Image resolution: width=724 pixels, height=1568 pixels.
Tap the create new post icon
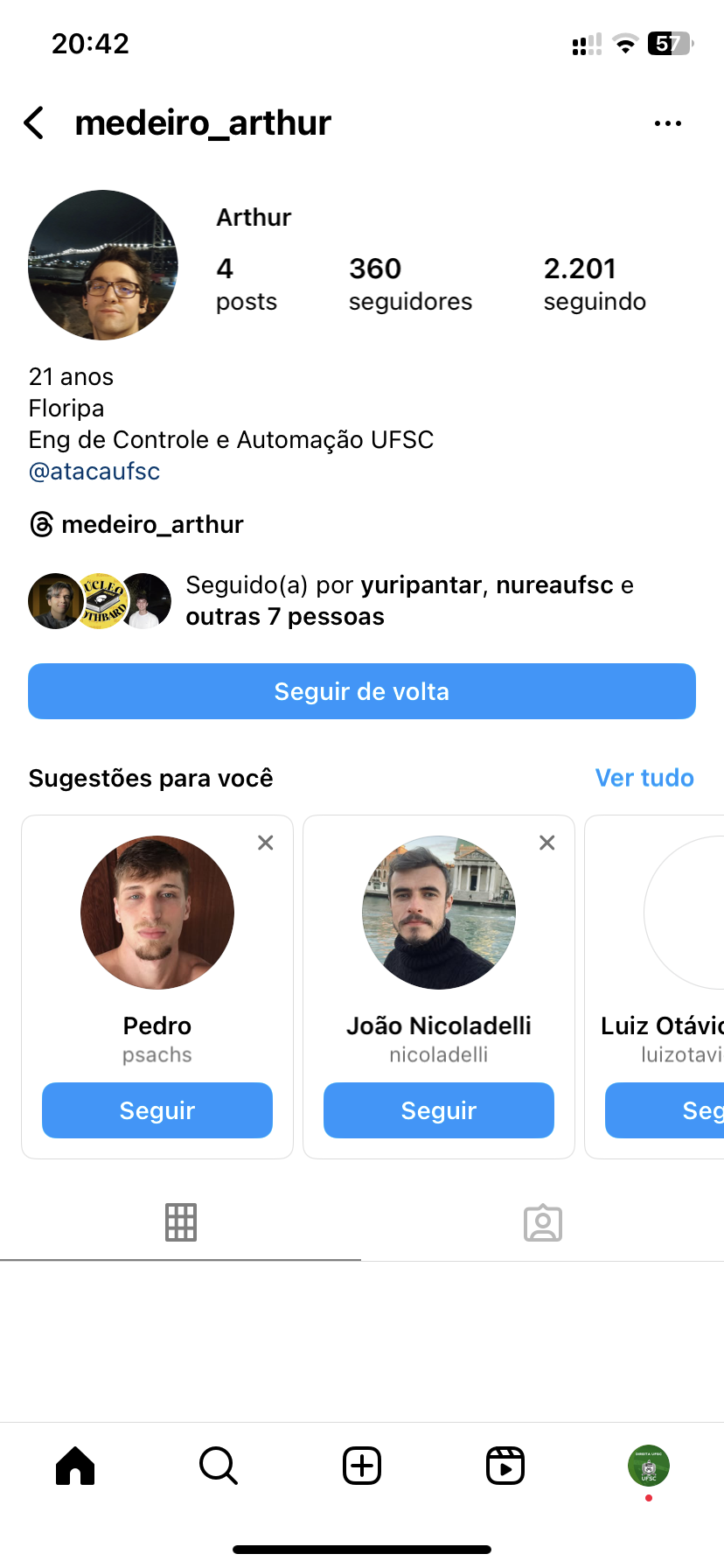(362, 1466)
